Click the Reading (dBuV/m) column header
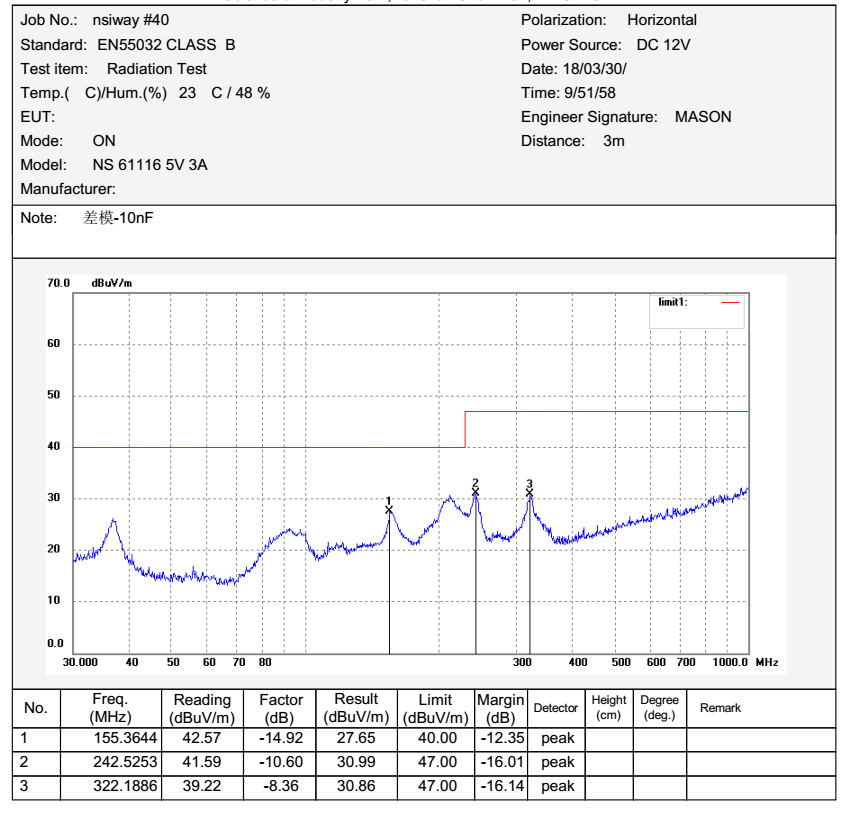 (x=201, y=708)
